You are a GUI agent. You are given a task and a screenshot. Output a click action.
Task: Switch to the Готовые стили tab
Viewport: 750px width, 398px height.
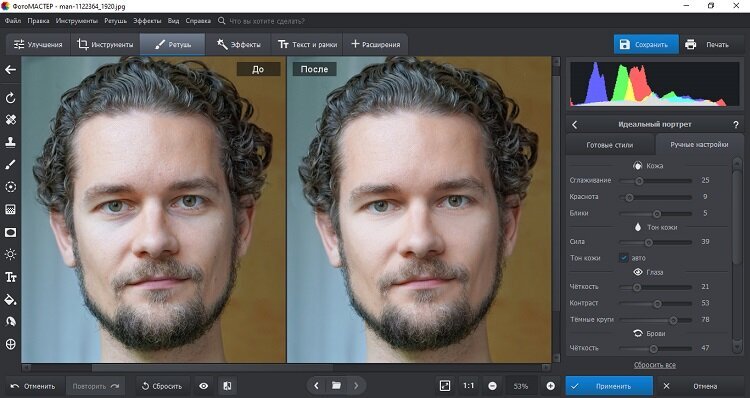point(610,144)
